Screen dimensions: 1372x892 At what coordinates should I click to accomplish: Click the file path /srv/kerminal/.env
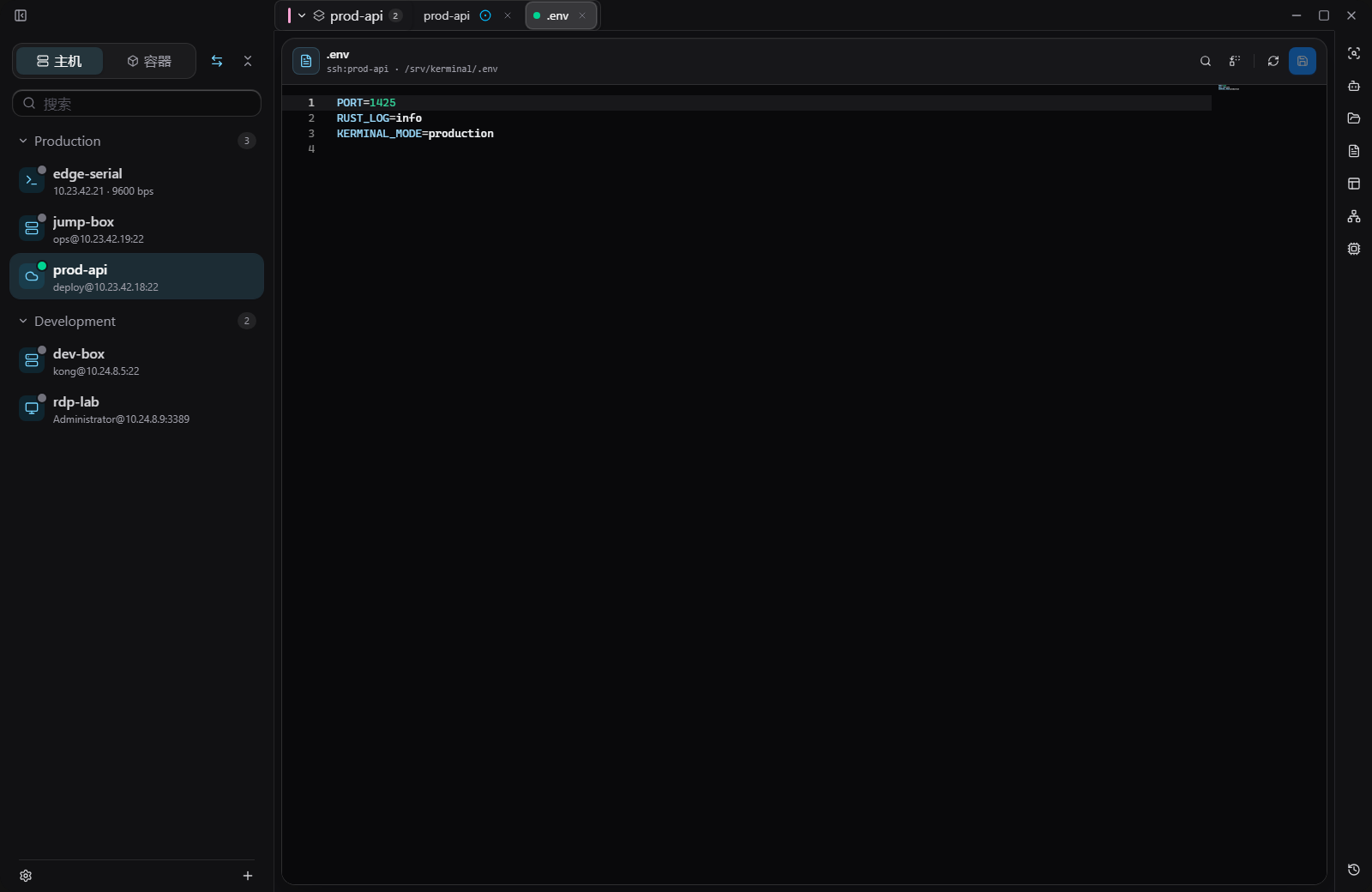451,69
